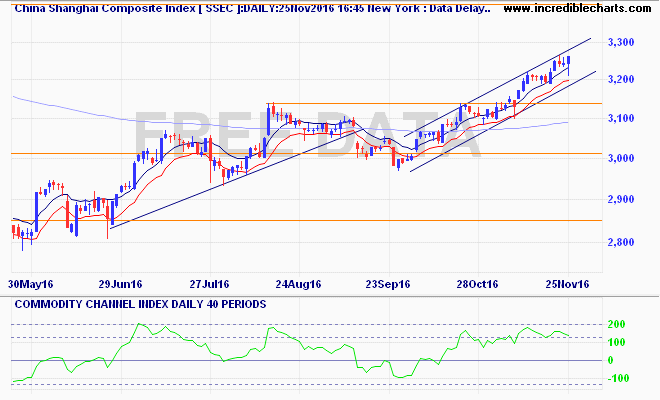Image resolution: width=660 pixels, height=400 pixels.
Task: Click the www.incrediblecharts.com website text
Action: 577,8
